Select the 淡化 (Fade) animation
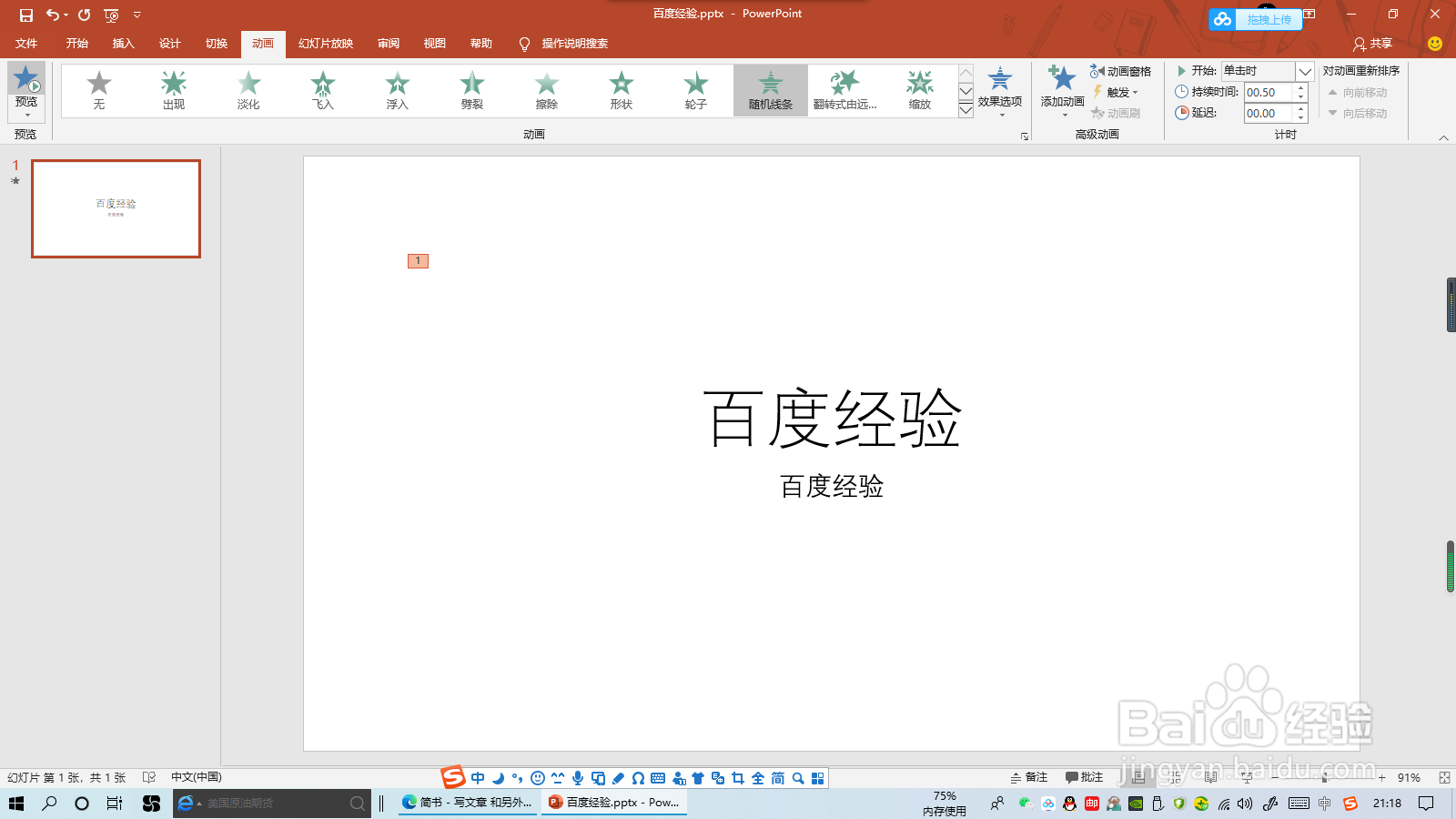This screenshot has width=1456, height=819. (248, 90)
